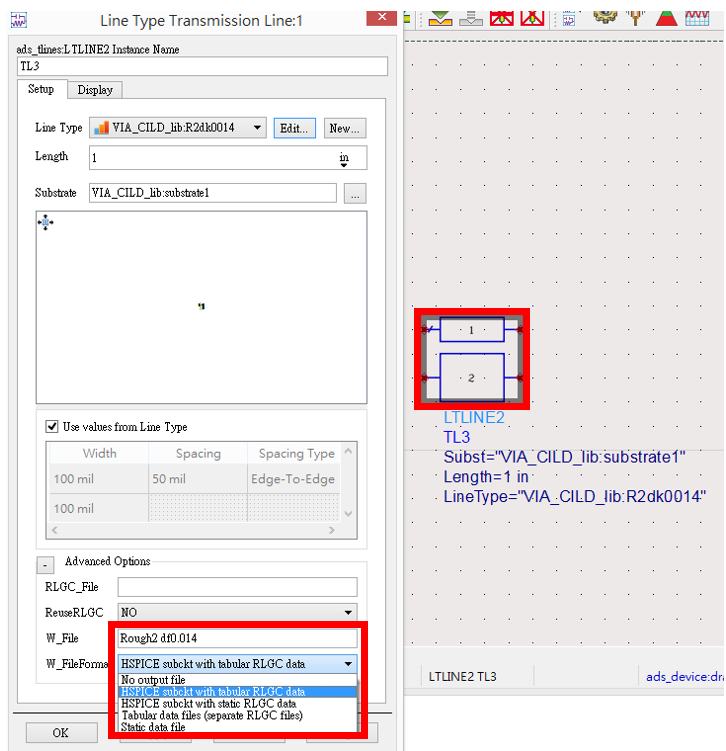Image resolution: width=726 pixels, height=751 pixels.
Task: Open the Line Type dropdown
Action: coord(178,128)
